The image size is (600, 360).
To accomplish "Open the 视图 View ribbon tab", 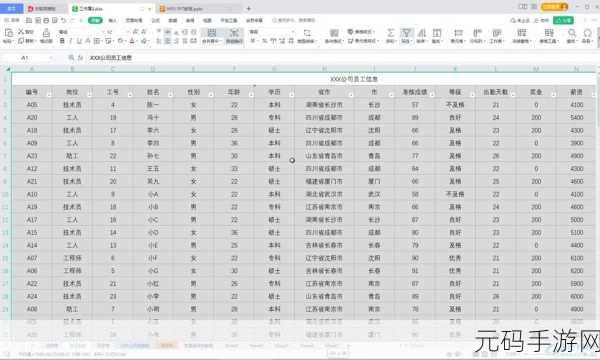I will click(x=207, y=20).
